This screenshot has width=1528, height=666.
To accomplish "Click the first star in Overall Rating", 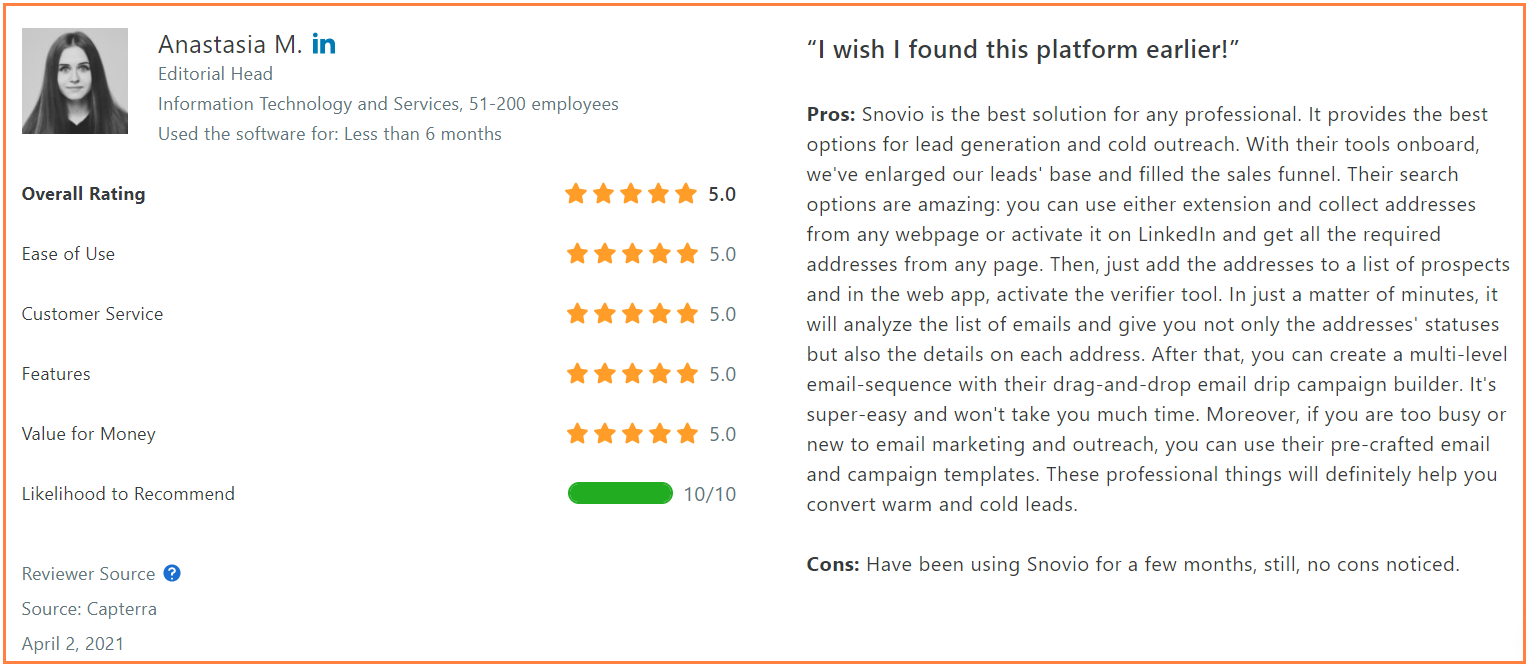I will pos(576,194).
